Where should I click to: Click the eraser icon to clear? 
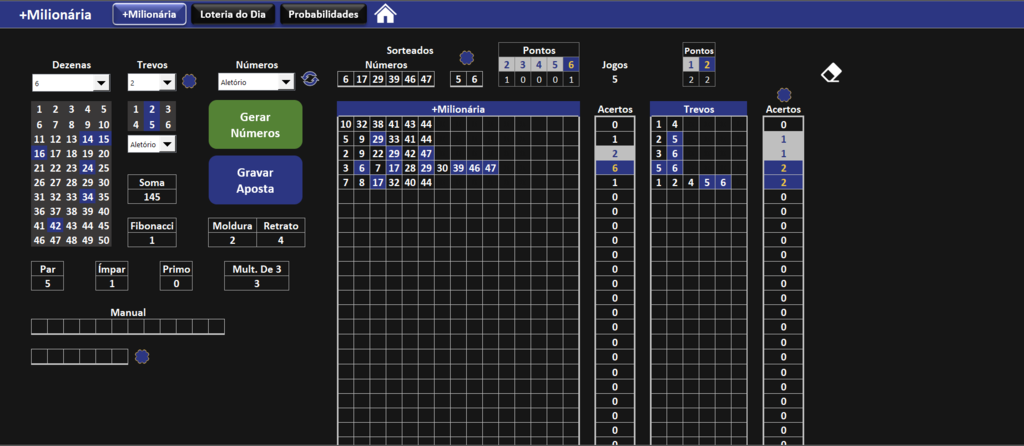tap(831, 72)
